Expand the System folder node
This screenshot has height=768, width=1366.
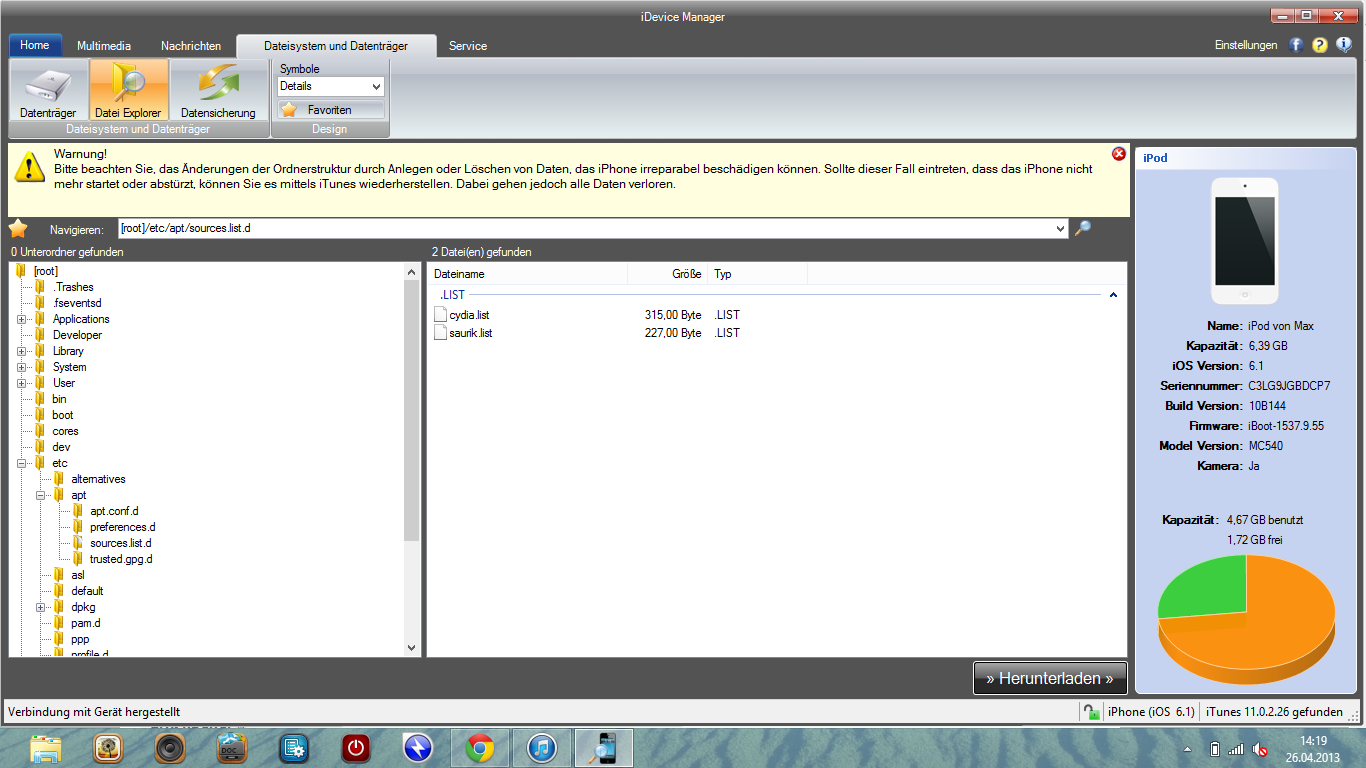pyautogui.click(x=22, y=367)
